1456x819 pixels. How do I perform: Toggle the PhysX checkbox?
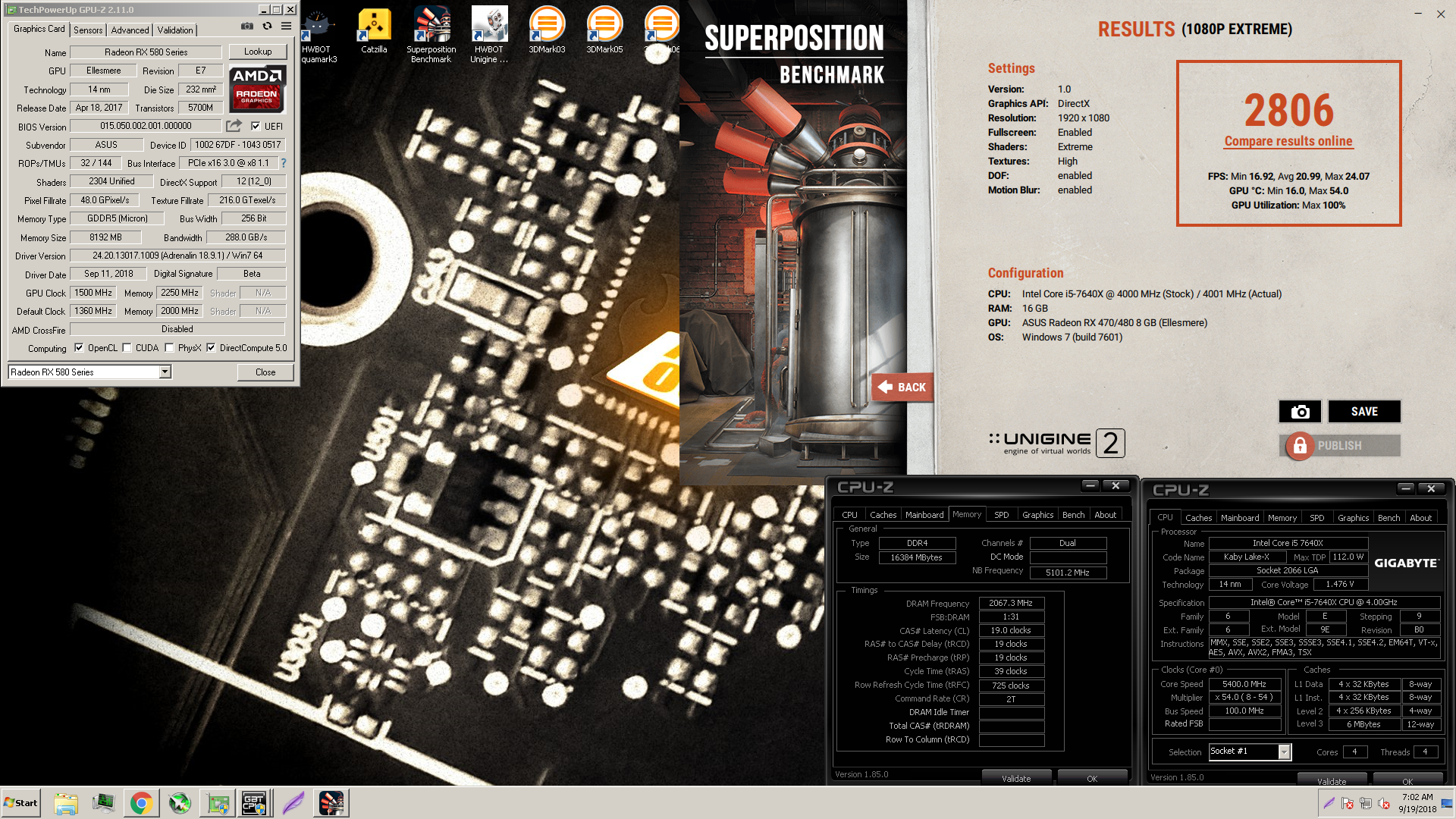click(x=169, y=348)
